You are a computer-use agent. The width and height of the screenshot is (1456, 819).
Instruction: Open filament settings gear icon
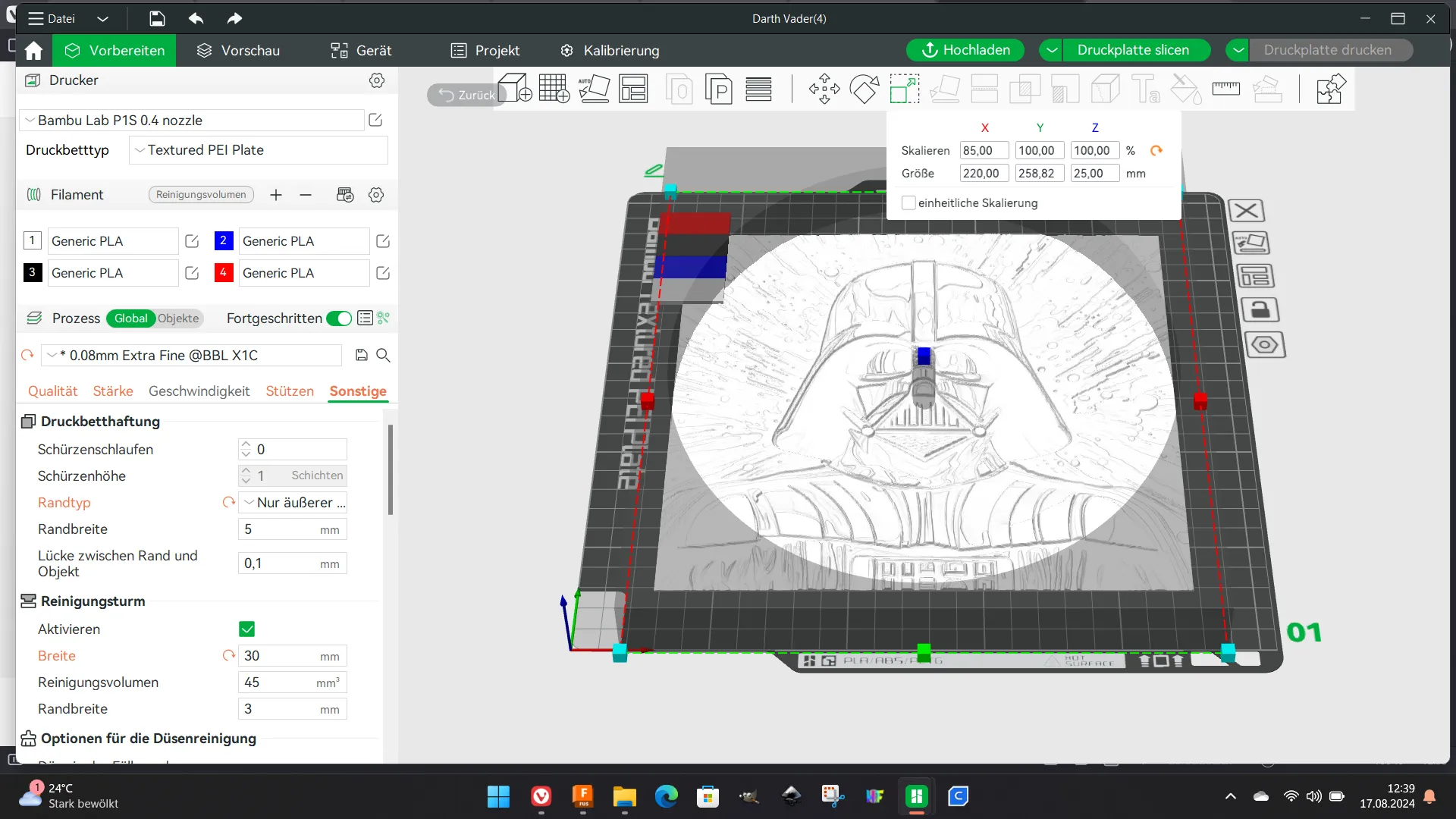[376, 195]
